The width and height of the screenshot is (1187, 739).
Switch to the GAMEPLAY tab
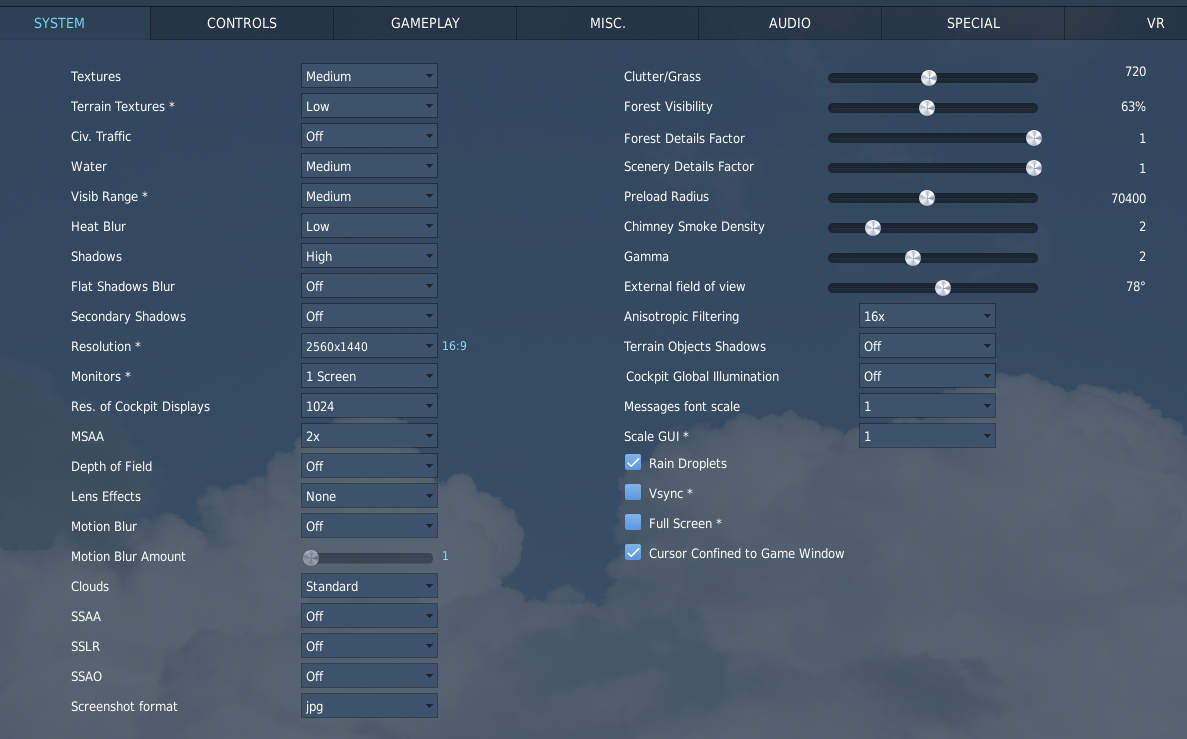click(x=425, y=23)
